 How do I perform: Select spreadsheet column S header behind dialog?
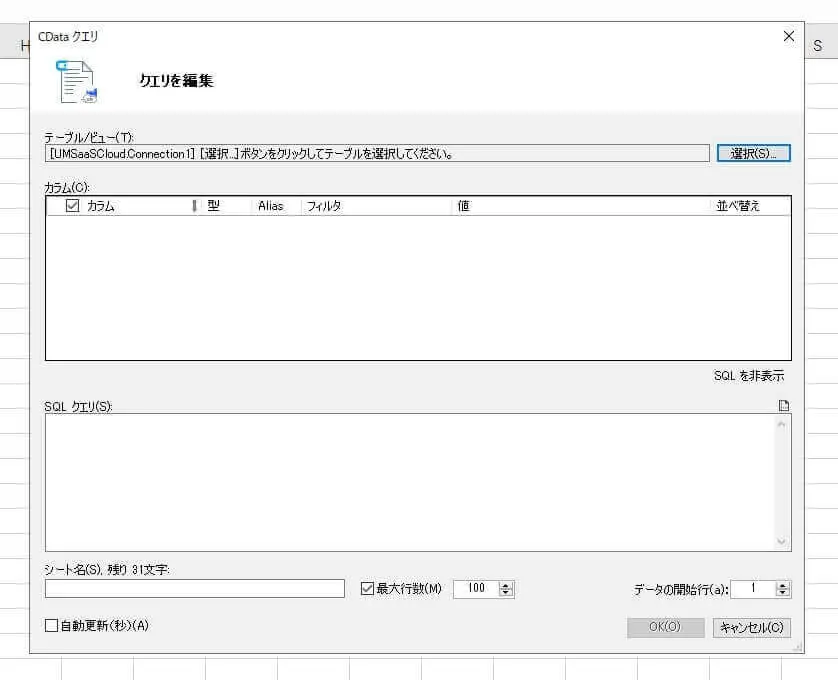pyautogui.click(x=818, y=46)
